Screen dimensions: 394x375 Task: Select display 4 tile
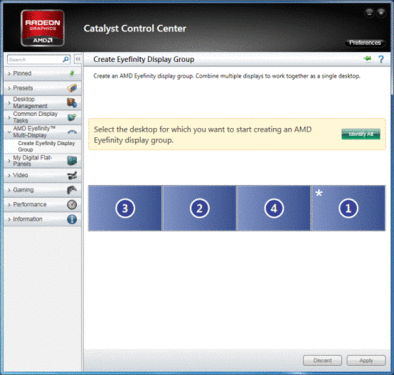coord(274,208)
